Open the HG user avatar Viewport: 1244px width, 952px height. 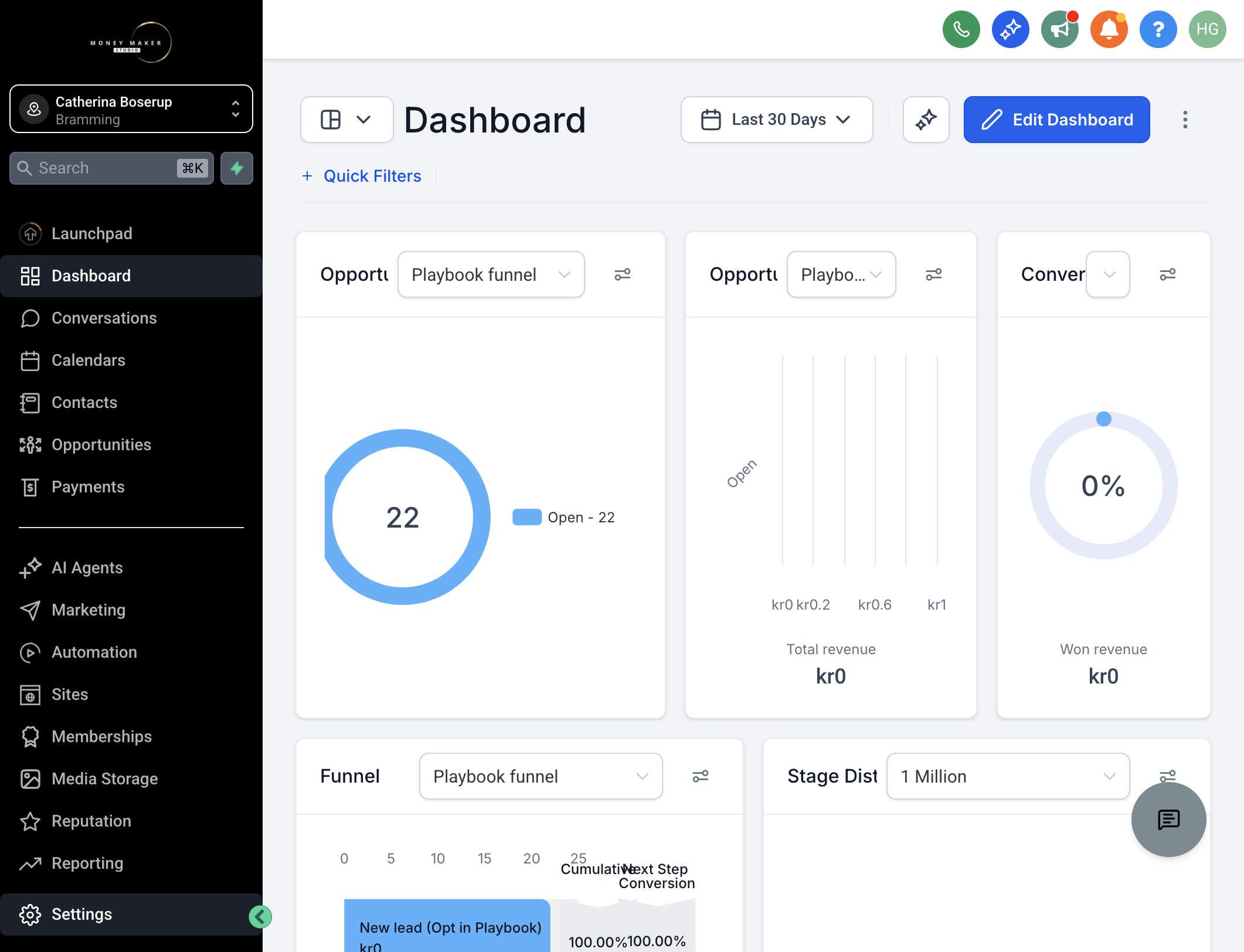(1207, 29)
